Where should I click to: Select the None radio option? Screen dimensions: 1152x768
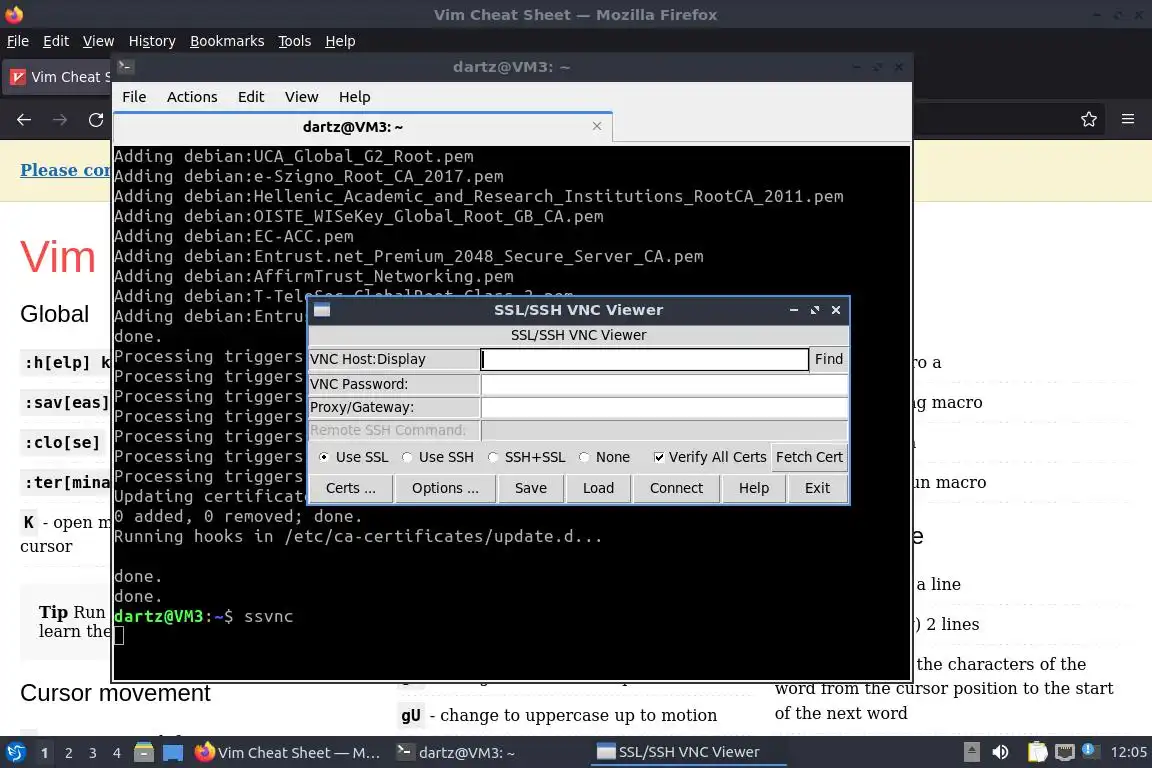pyautogui.click(x=584, y=457)
